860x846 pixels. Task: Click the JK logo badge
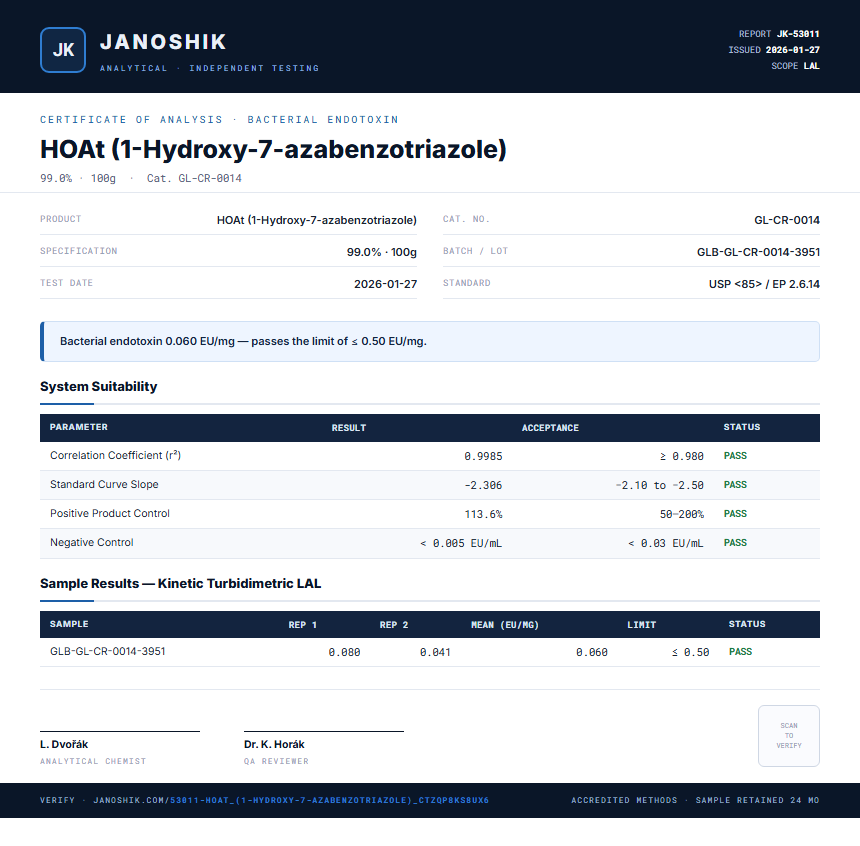63,50
